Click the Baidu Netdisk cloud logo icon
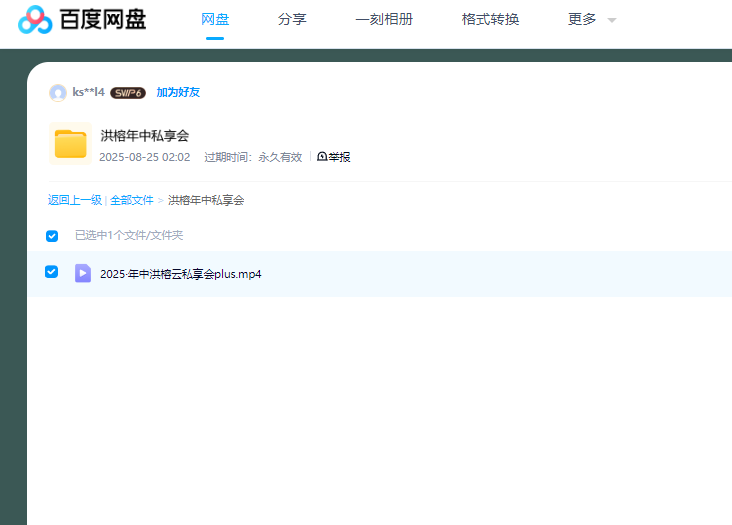This screenshot has width=732, height=525. pyautogui.click(x=35, y=19)
